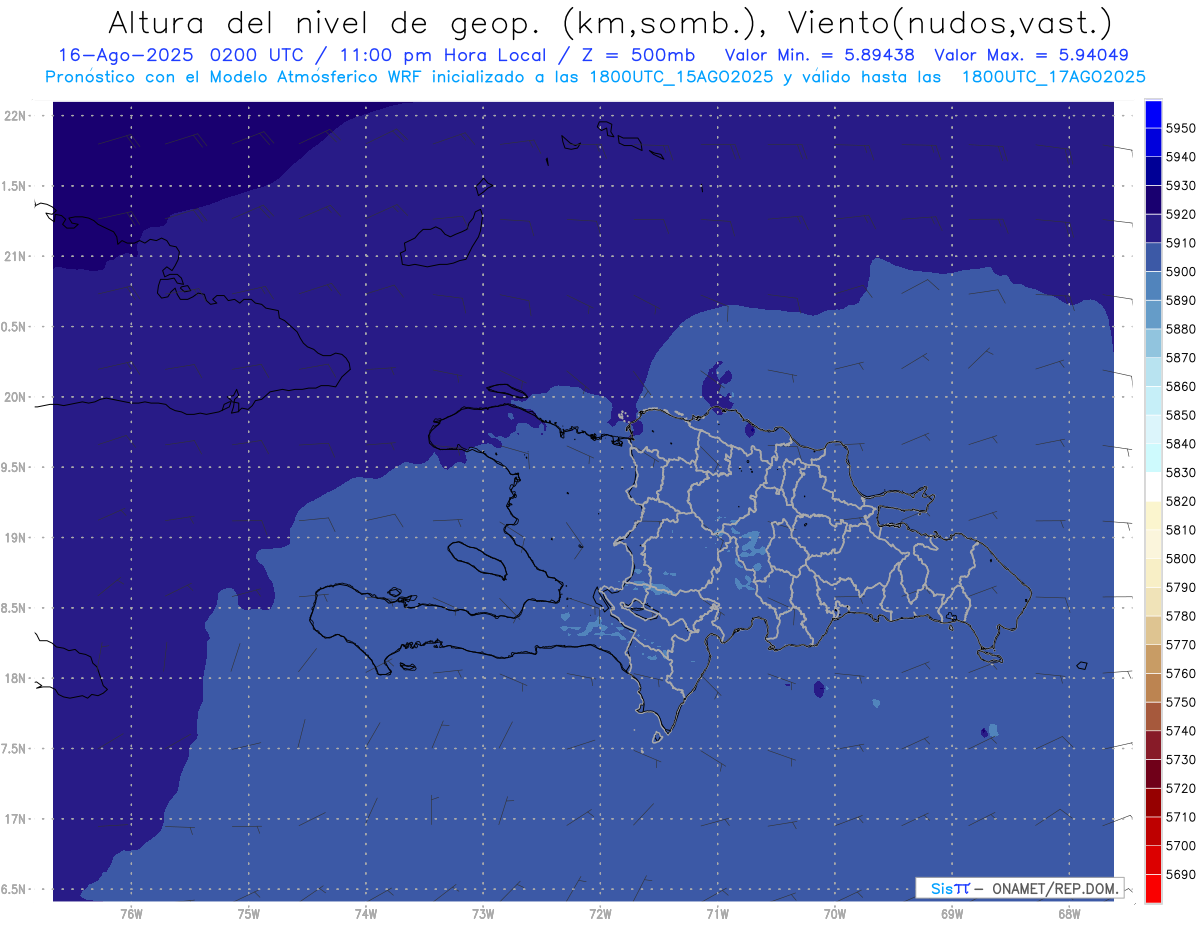Click the latitude label 20N

coord(15,397)
